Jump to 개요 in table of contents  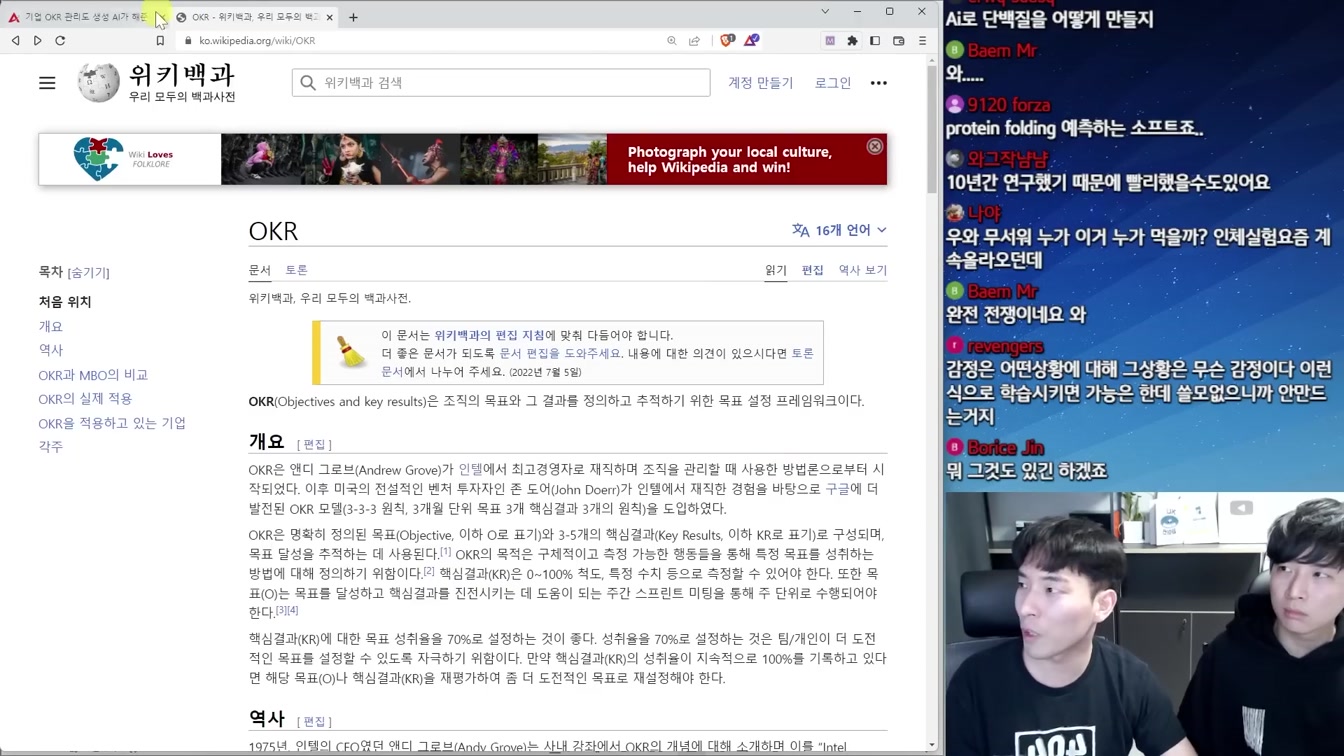tap(51, 326)
